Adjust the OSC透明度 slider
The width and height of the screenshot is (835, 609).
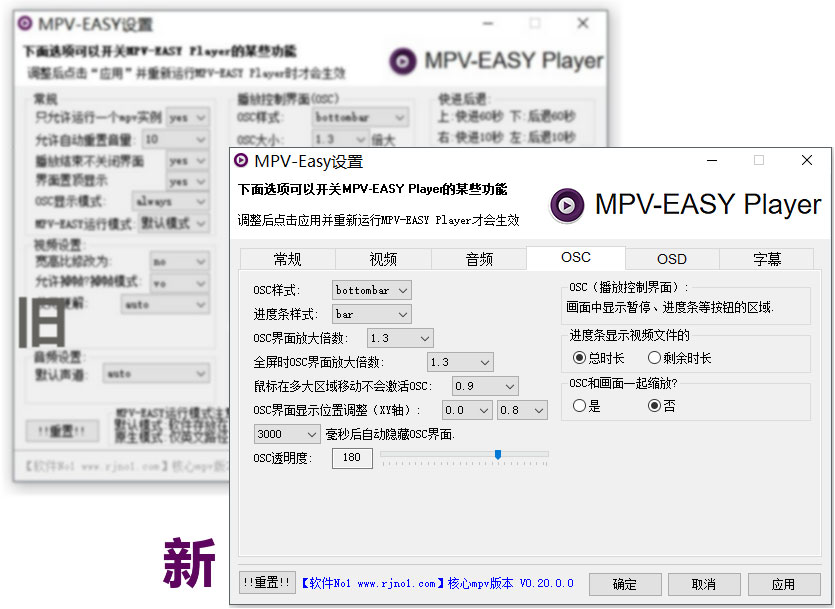[x=497, y=455]
